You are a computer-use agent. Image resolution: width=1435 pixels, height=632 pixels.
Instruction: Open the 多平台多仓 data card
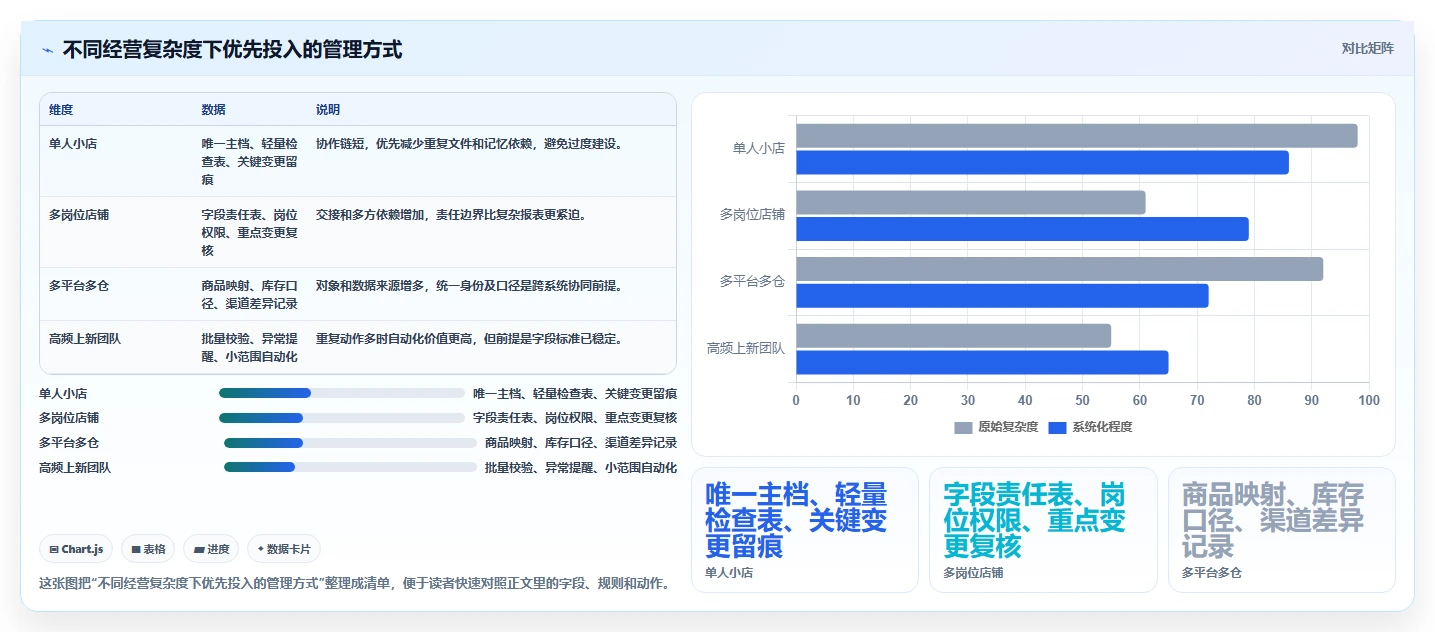coord(1281,530)
